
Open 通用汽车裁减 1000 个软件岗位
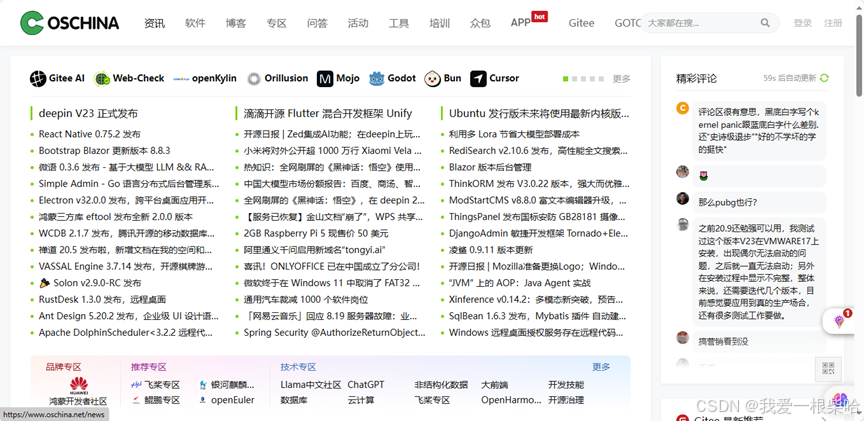pyautogui.click(x=306, y=300)
